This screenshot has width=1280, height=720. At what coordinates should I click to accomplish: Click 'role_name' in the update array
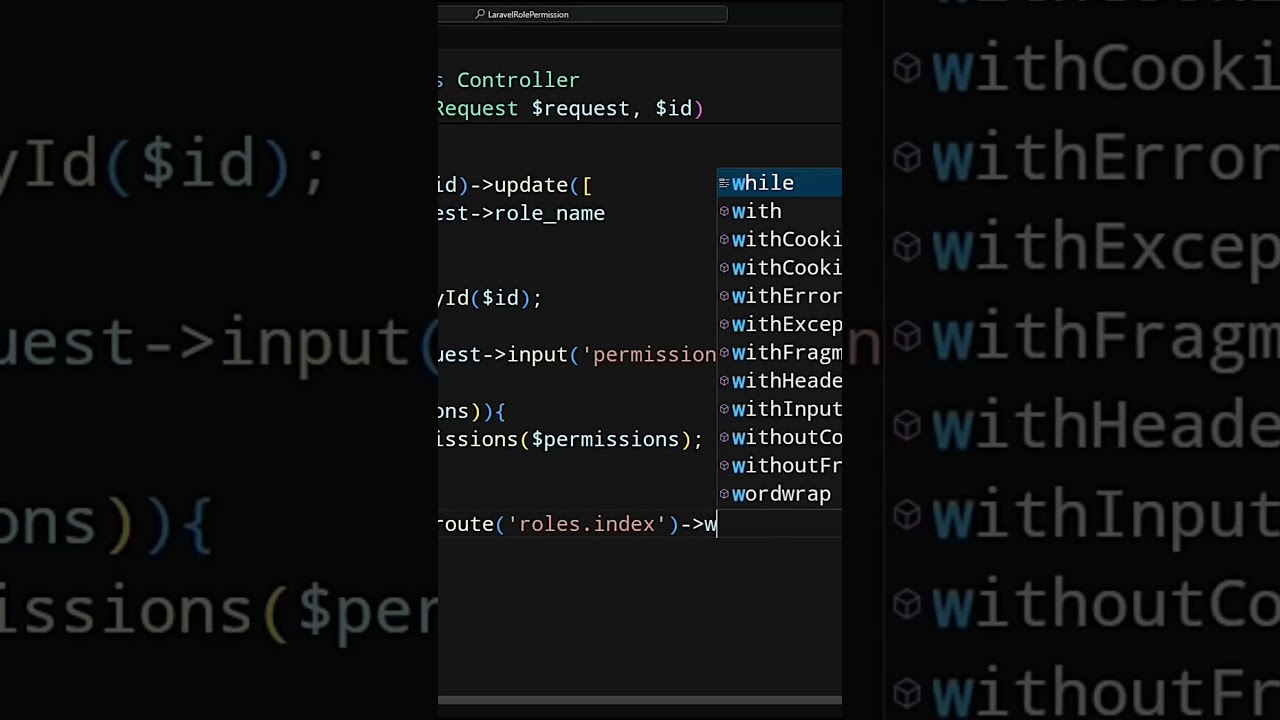pos(550,213)
